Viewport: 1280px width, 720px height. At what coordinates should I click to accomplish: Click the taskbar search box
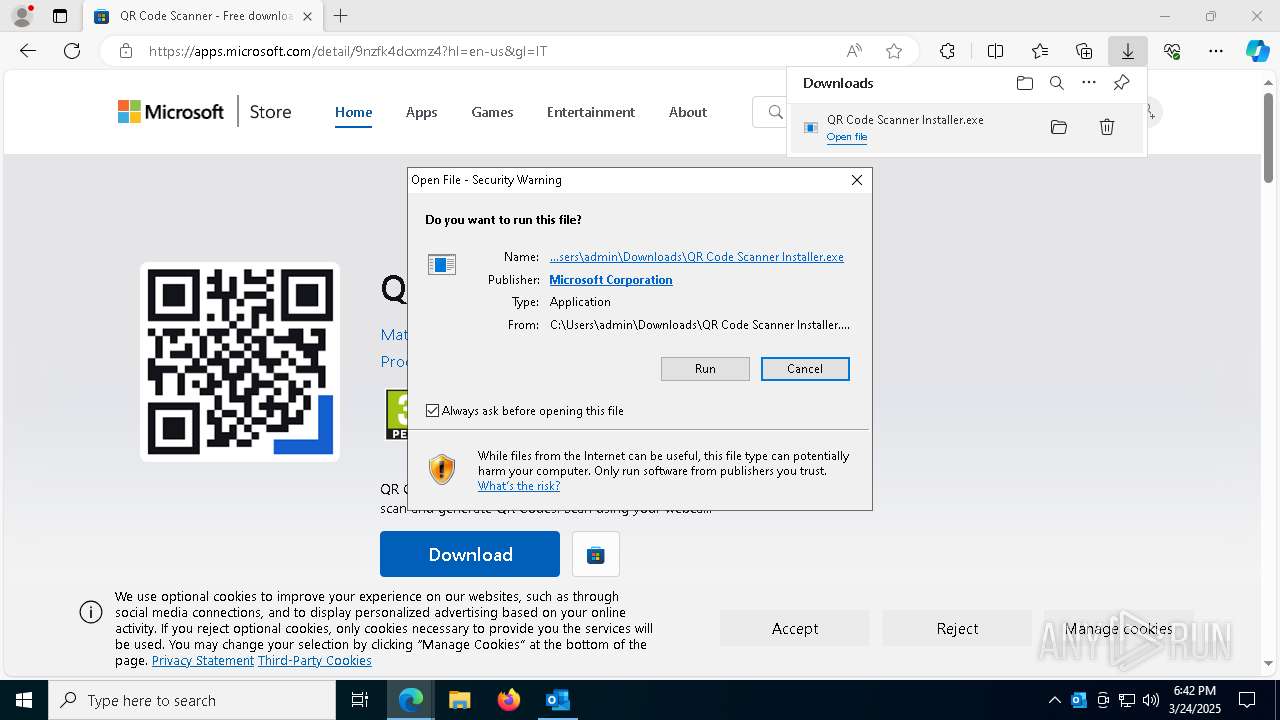click(192, 700)
